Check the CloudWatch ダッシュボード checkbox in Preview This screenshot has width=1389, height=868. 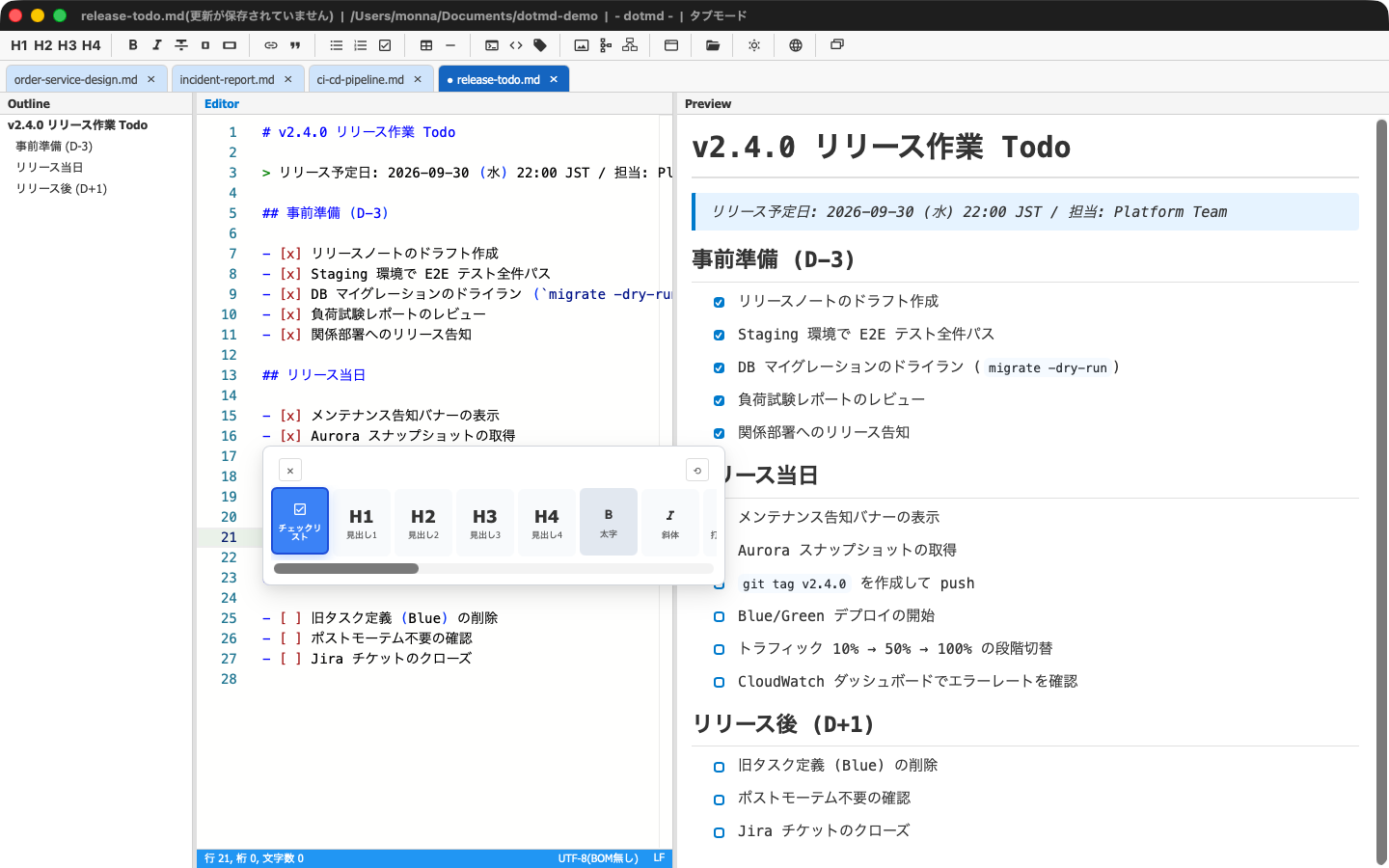click(x=719, y=682)
